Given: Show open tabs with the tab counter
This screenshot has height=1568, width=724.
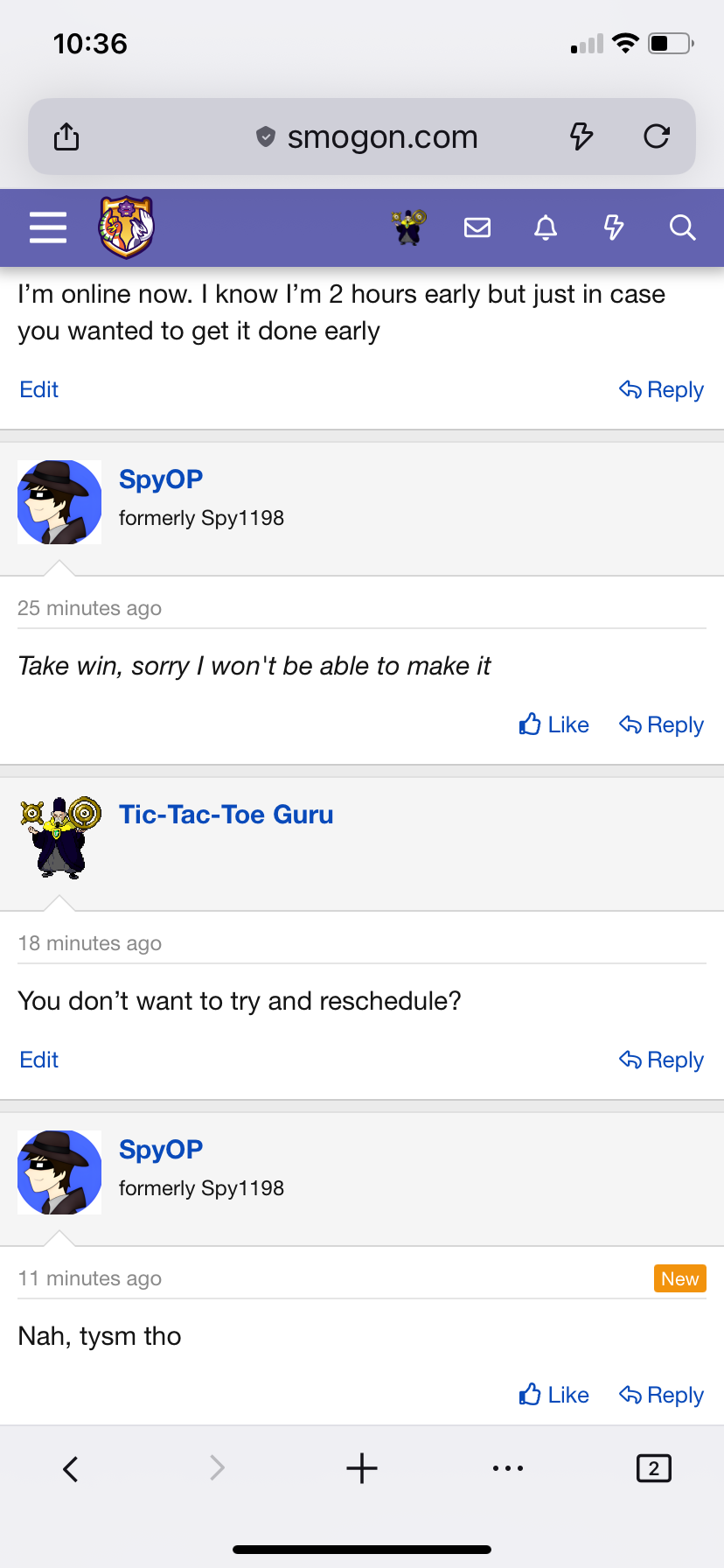Looking at the screenshot, I should point(654,1468).
